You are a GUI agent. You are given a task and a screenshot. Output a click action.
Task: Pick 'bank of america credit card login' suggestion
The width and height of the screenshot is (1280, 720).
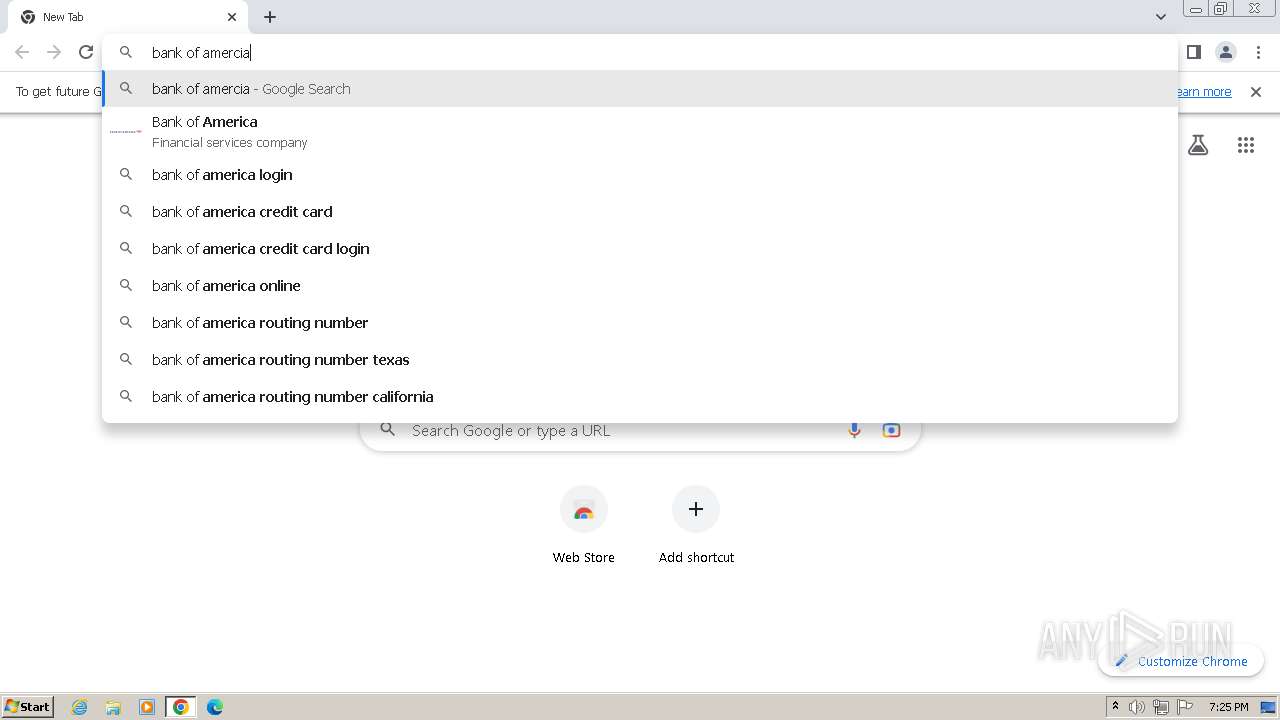click(640, 249)
